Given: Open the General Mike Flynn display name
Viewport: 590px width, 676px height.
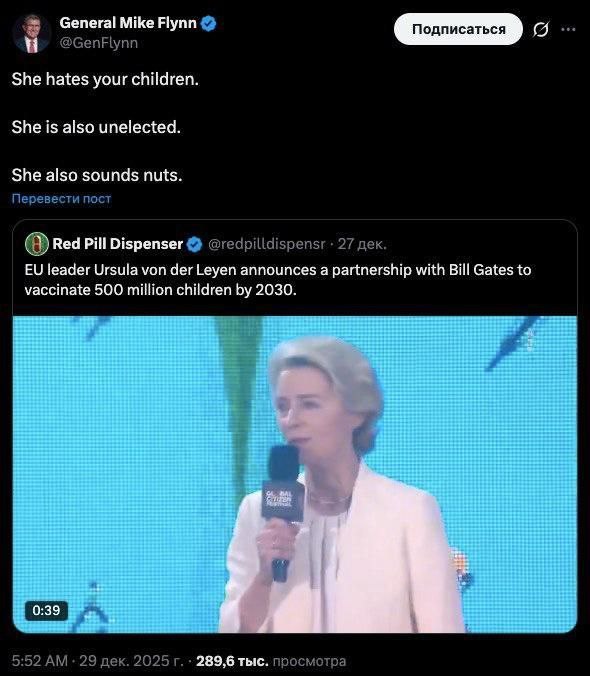Looking at the screenshot, I should pyautogui.click(x=128, y=23).
